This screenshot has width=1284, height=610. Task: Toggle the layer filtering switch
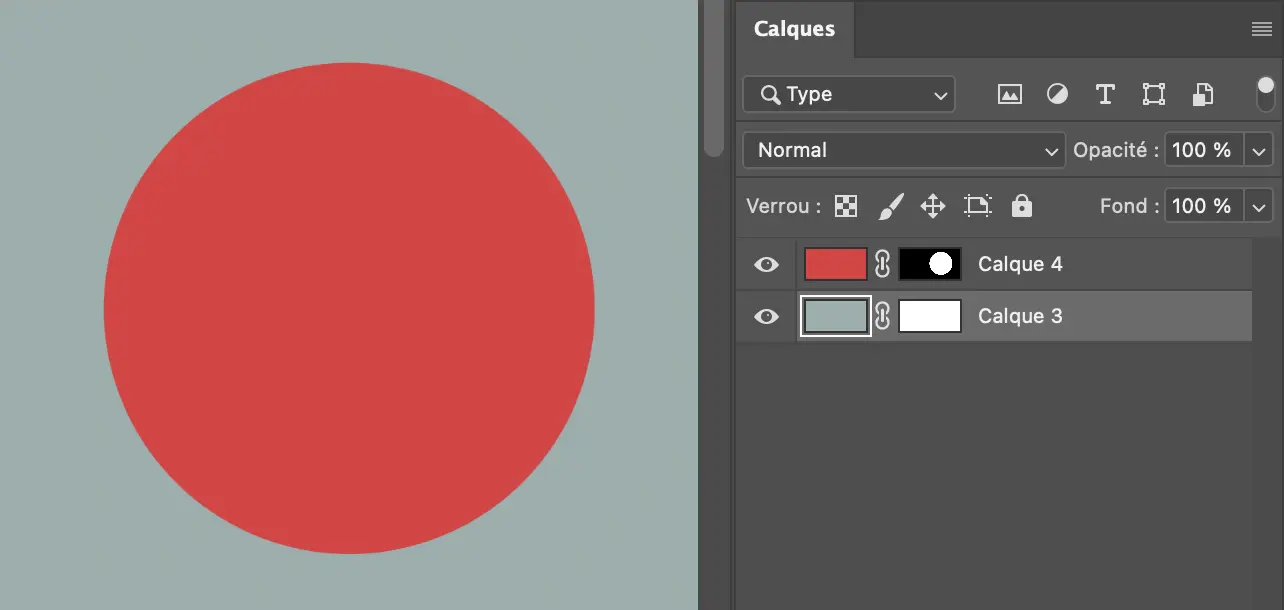pyautogui.click(x=1265, y=94)
